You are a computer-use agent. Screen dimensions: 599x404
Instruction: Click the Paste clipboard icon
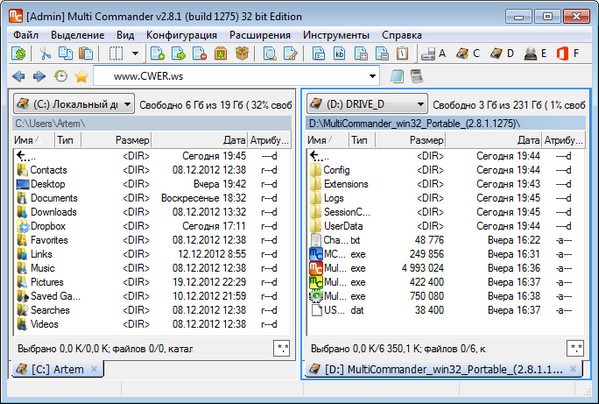click(86, 53)
